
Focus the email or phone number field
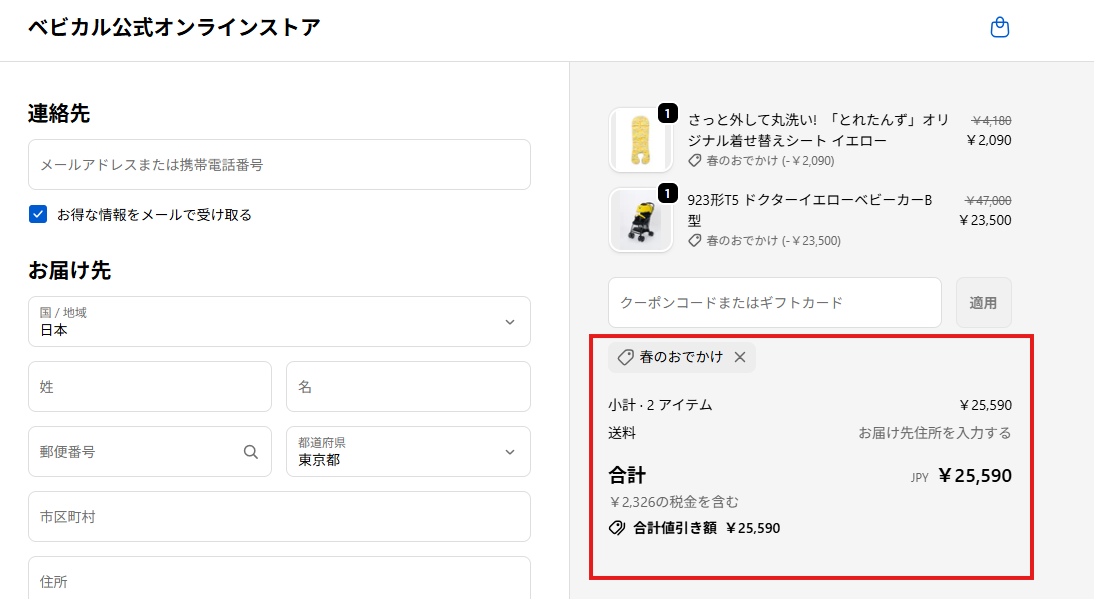point(279,165)
